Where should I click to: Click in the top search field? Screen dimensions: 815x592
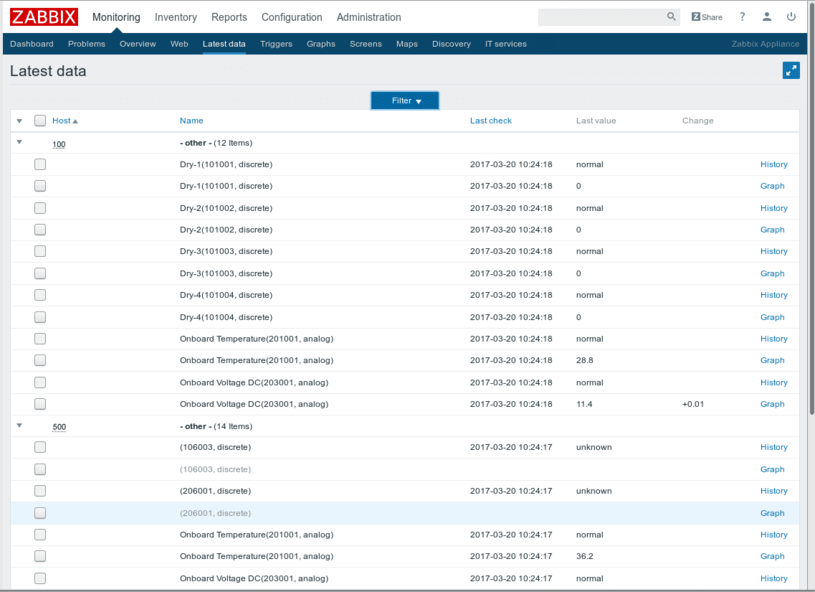coord(600,17)
